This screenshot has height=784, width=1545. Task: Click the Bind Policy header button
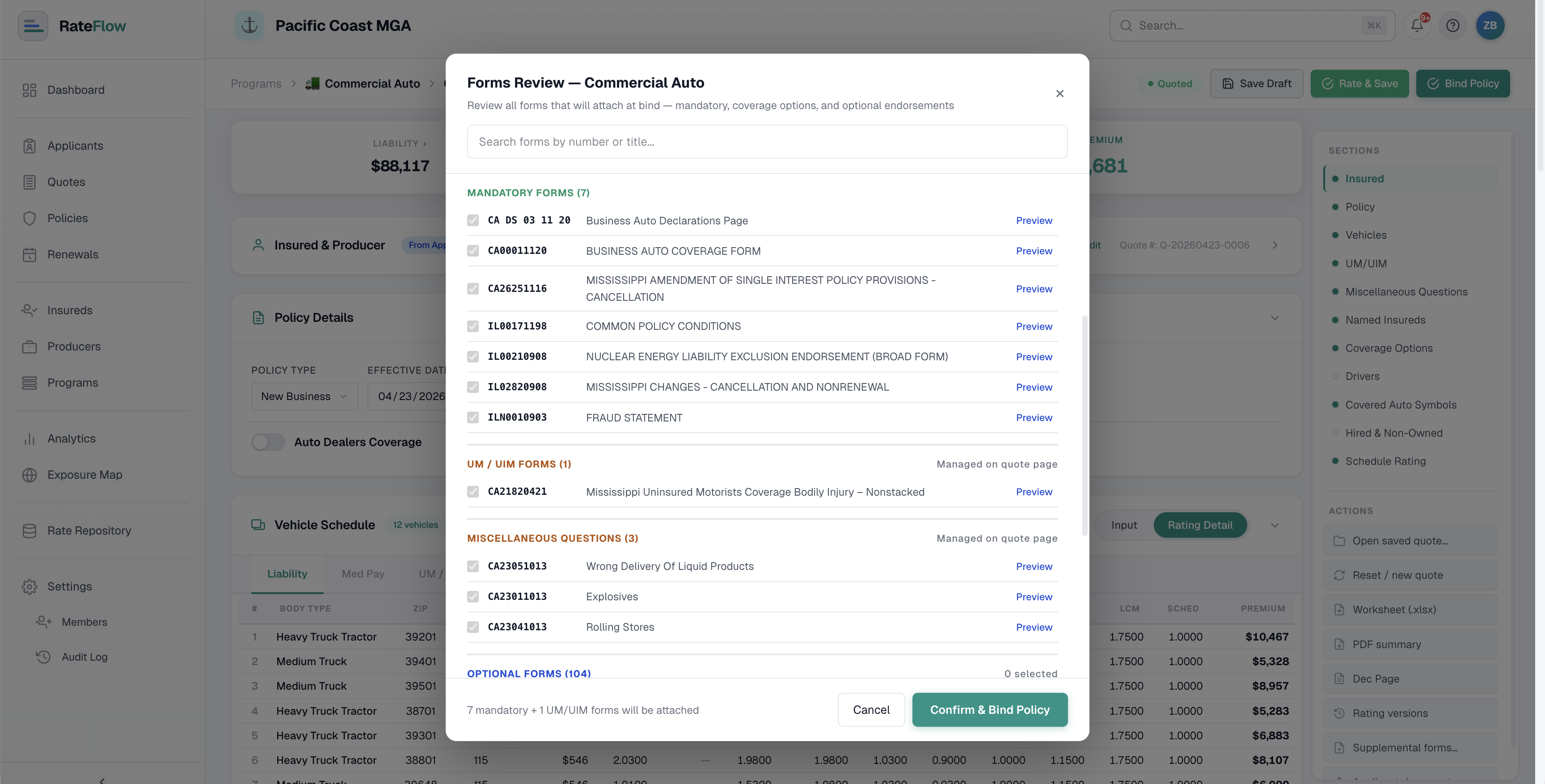tap(1463, 84)
